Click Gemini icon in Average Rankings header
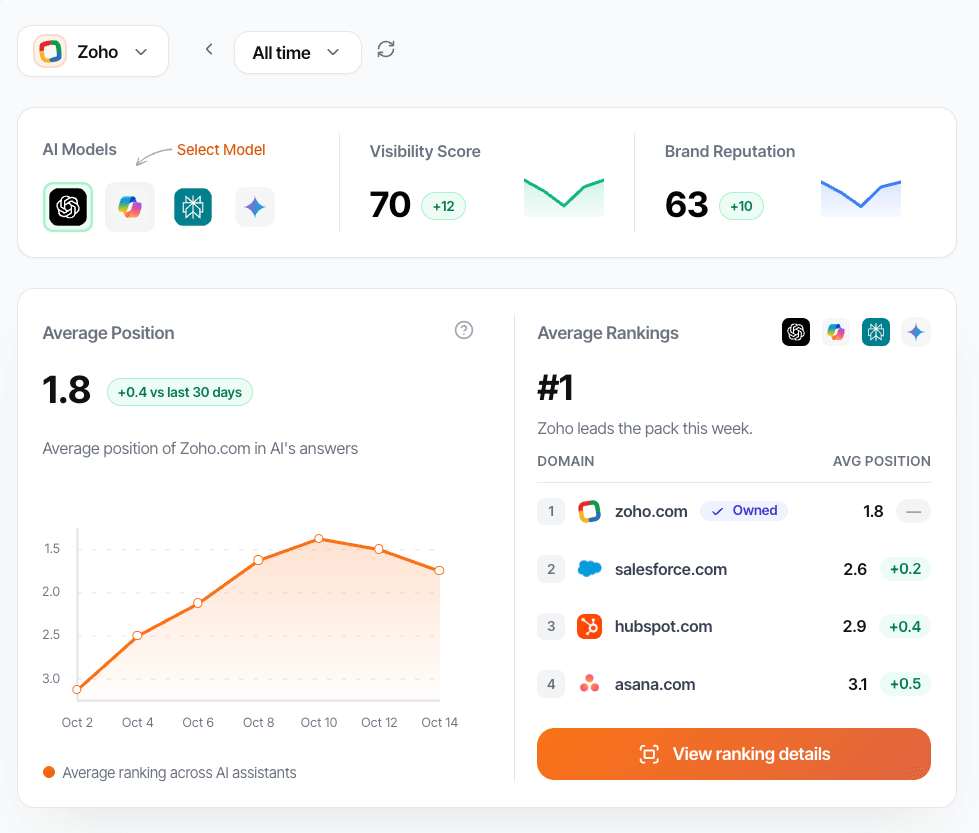 pyautogui.click(x=916, y=332)
